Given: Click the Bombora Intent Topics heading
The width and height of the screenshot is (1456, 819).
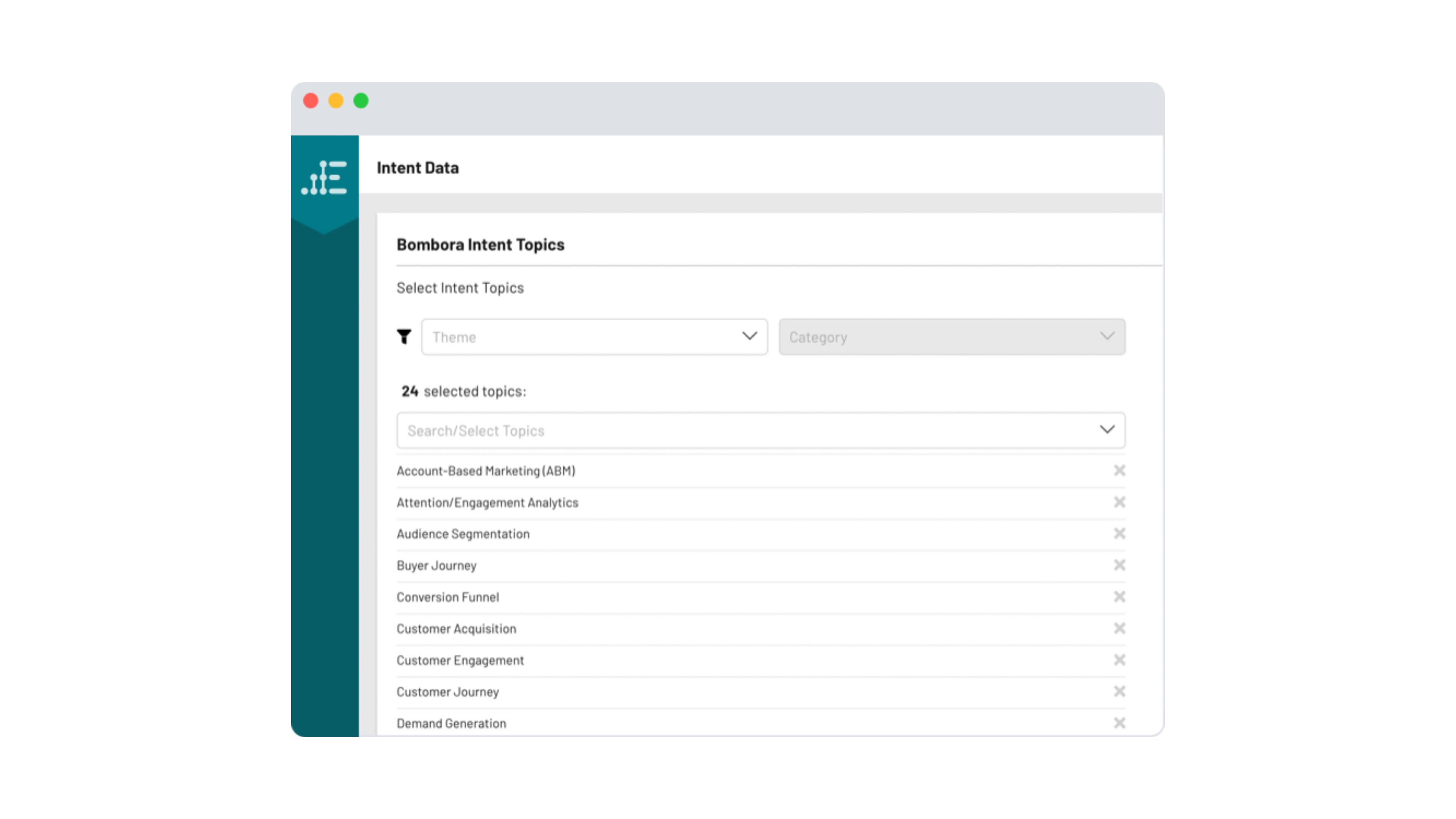Looking at the screenshot, I should pos(480,245).
